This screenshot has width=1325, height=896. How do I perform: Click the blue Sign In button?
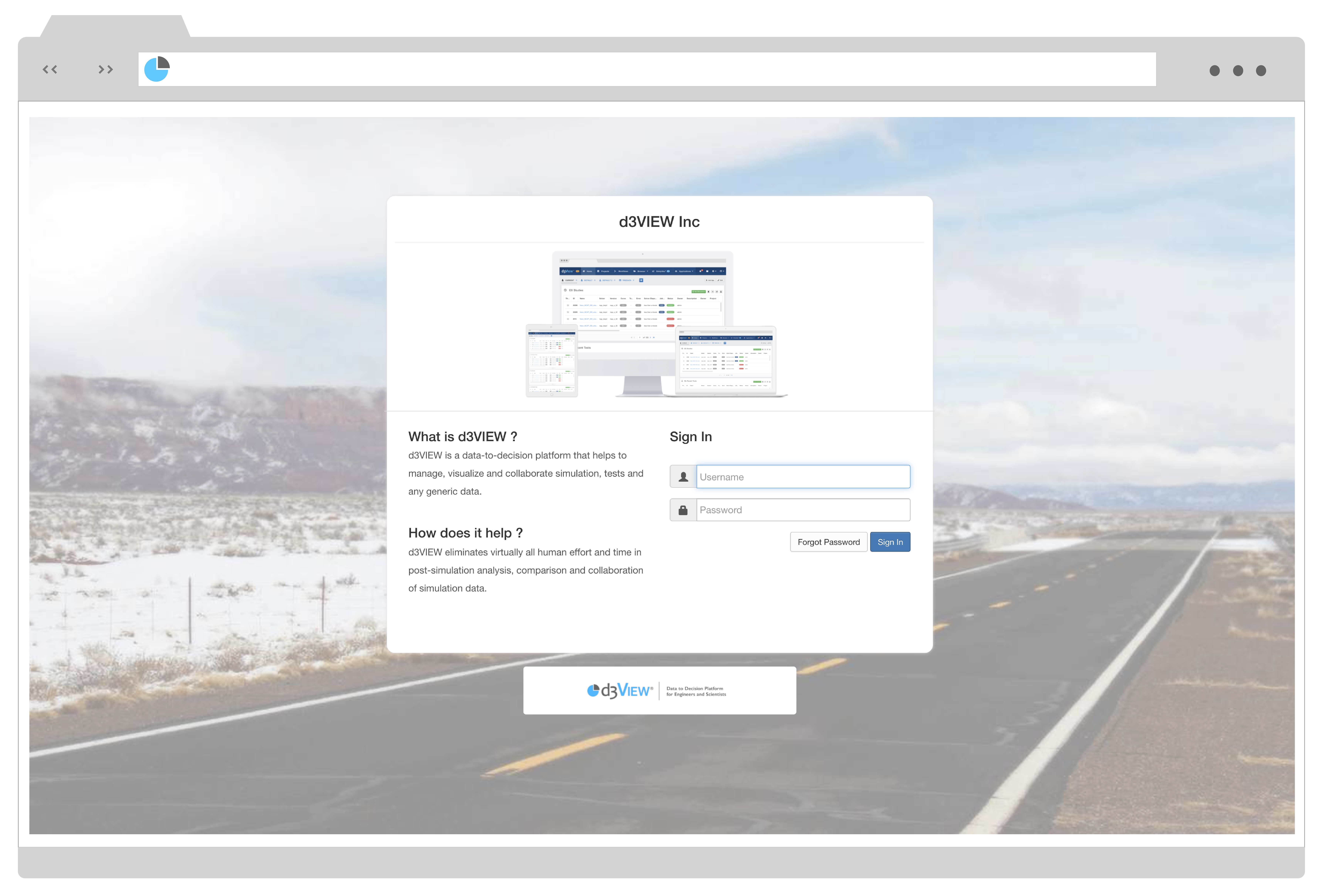[x=890, y=542]
